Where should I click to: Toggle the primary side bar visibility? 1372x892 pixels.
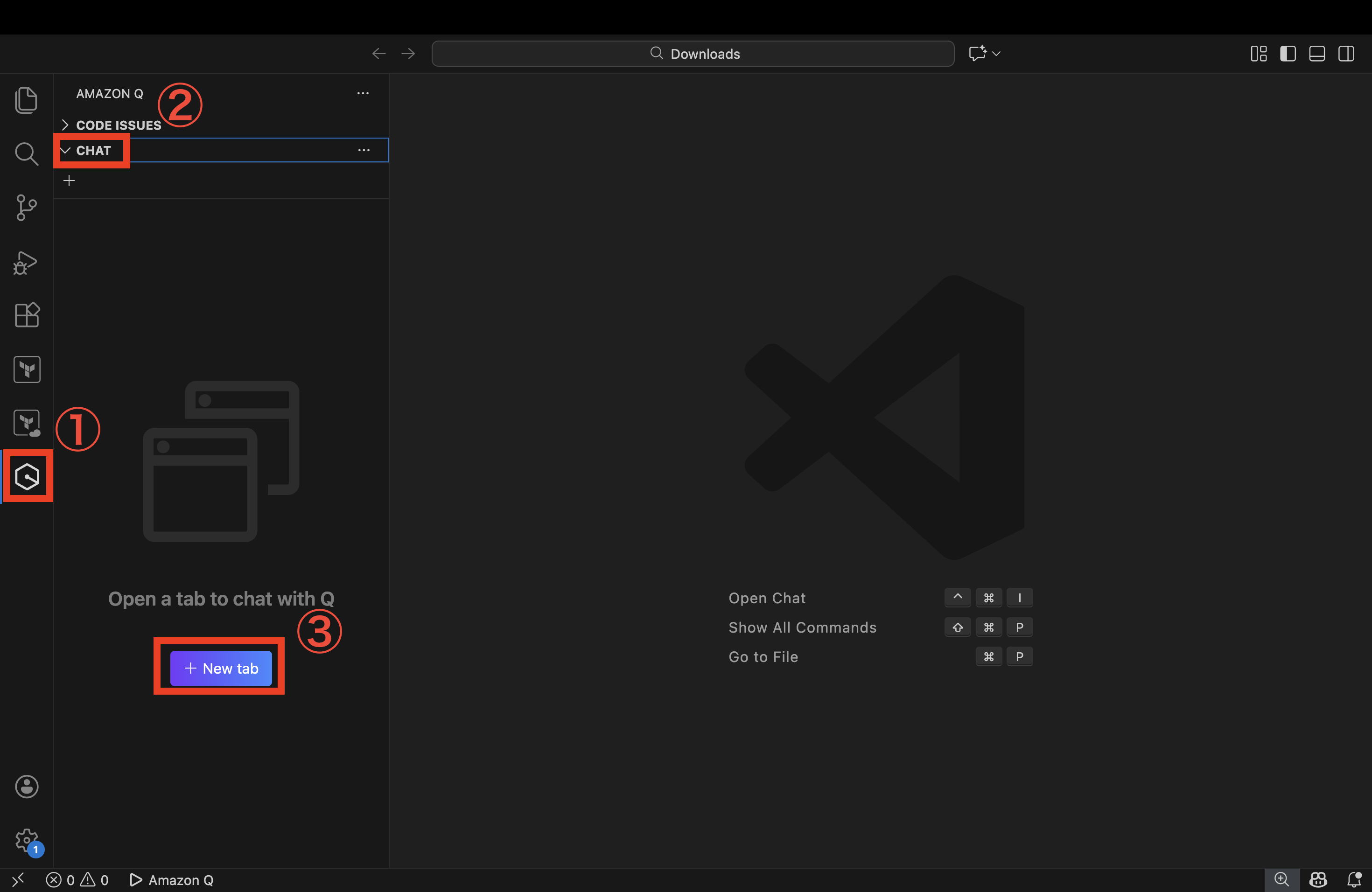tap(1288, 54)
